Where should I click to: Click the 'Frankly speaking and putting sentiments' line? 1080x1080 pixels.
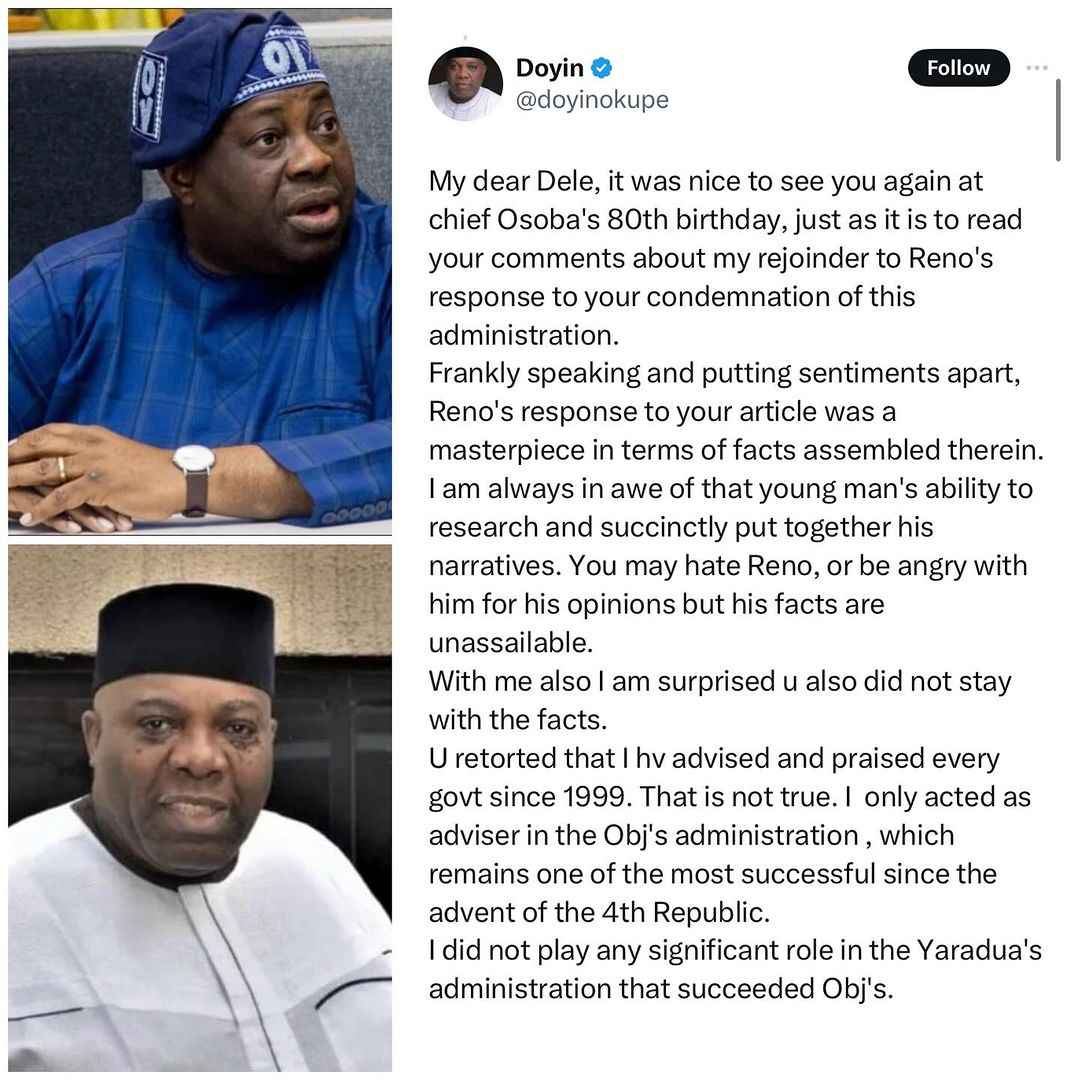point(724,373)
